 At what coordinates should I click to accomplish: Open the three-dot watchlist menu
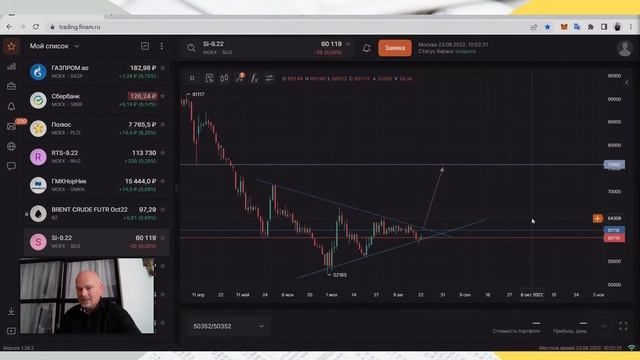tap(162, 46)
